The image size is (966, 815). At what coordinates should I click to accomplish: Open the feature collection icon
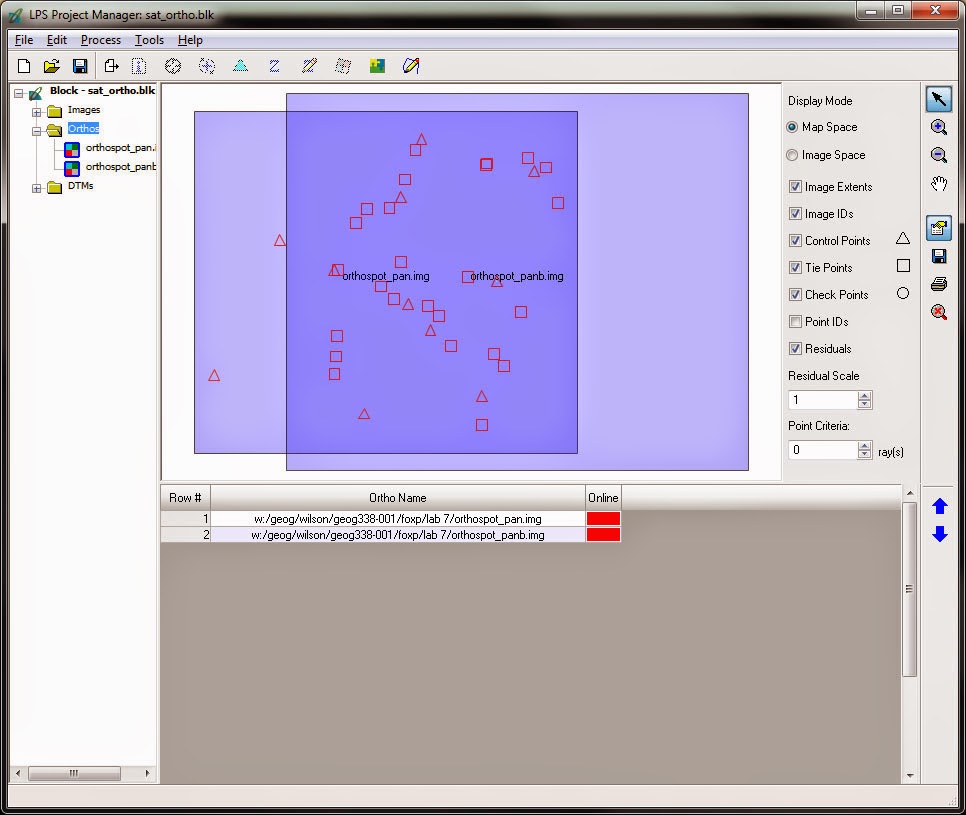click(411, 66)
